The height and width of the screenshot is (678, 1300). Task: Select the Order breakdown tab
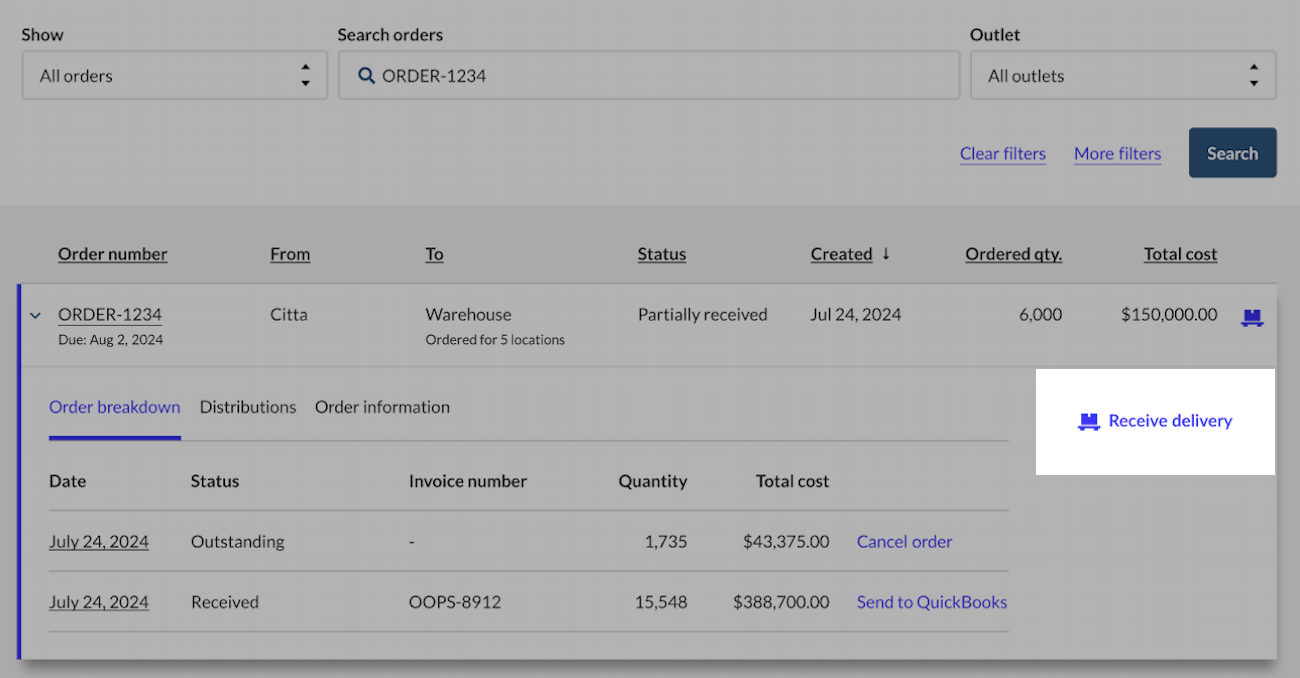[115, 407]
